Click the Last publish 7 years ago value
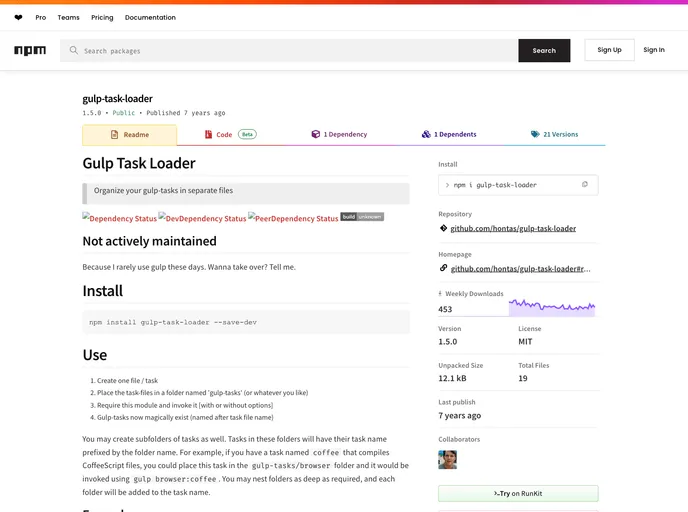This screenshot has height=512, width=688. pyautogui.click(x=459, y=415)
